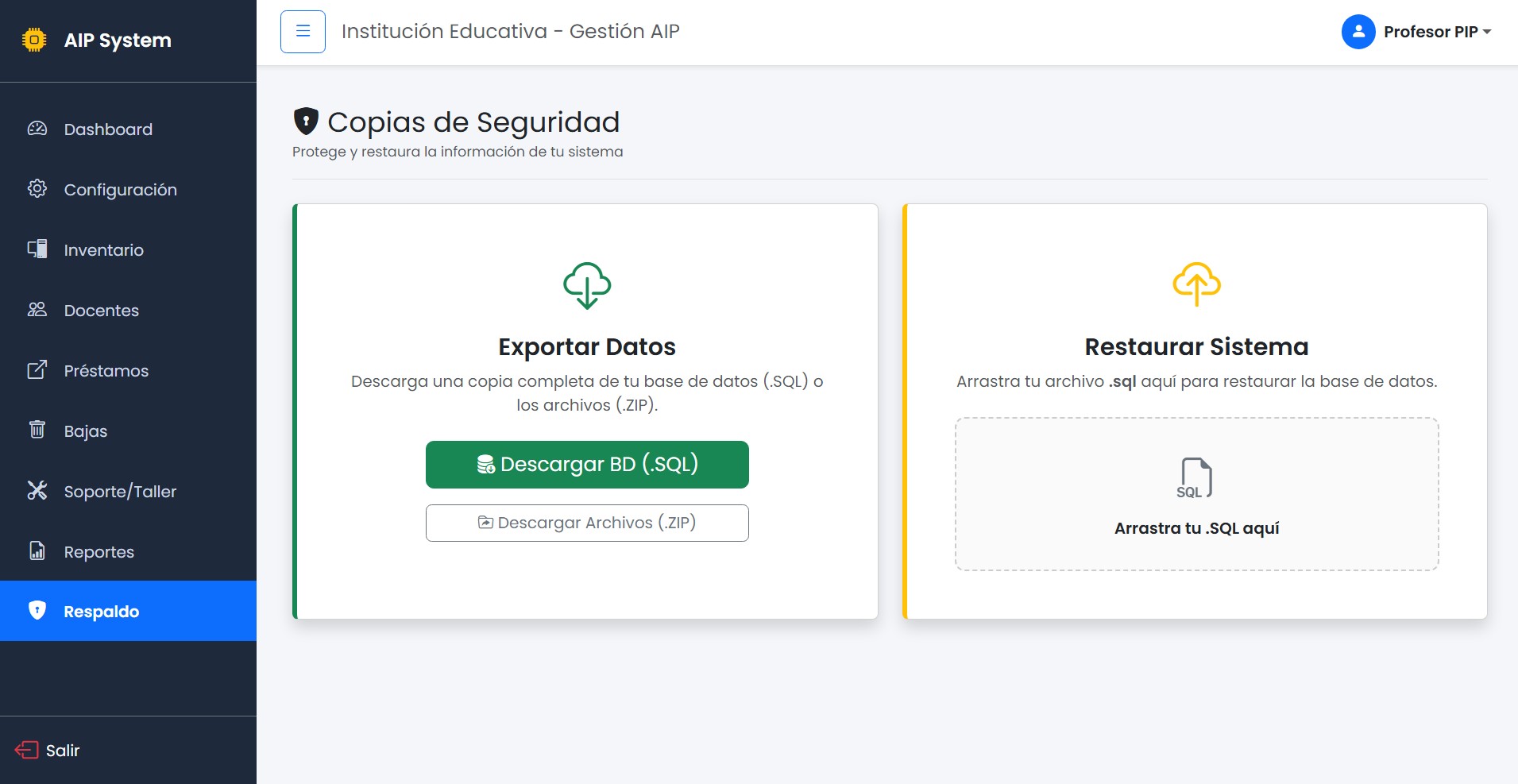Screen dimensions: 1518x784
Task: Click the Reportes chart icon
Action: pos(37,551)
